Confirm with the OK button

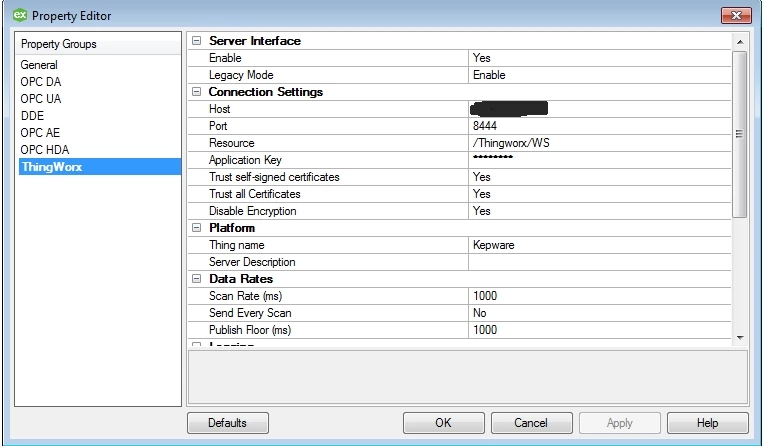tap(444, 423)
